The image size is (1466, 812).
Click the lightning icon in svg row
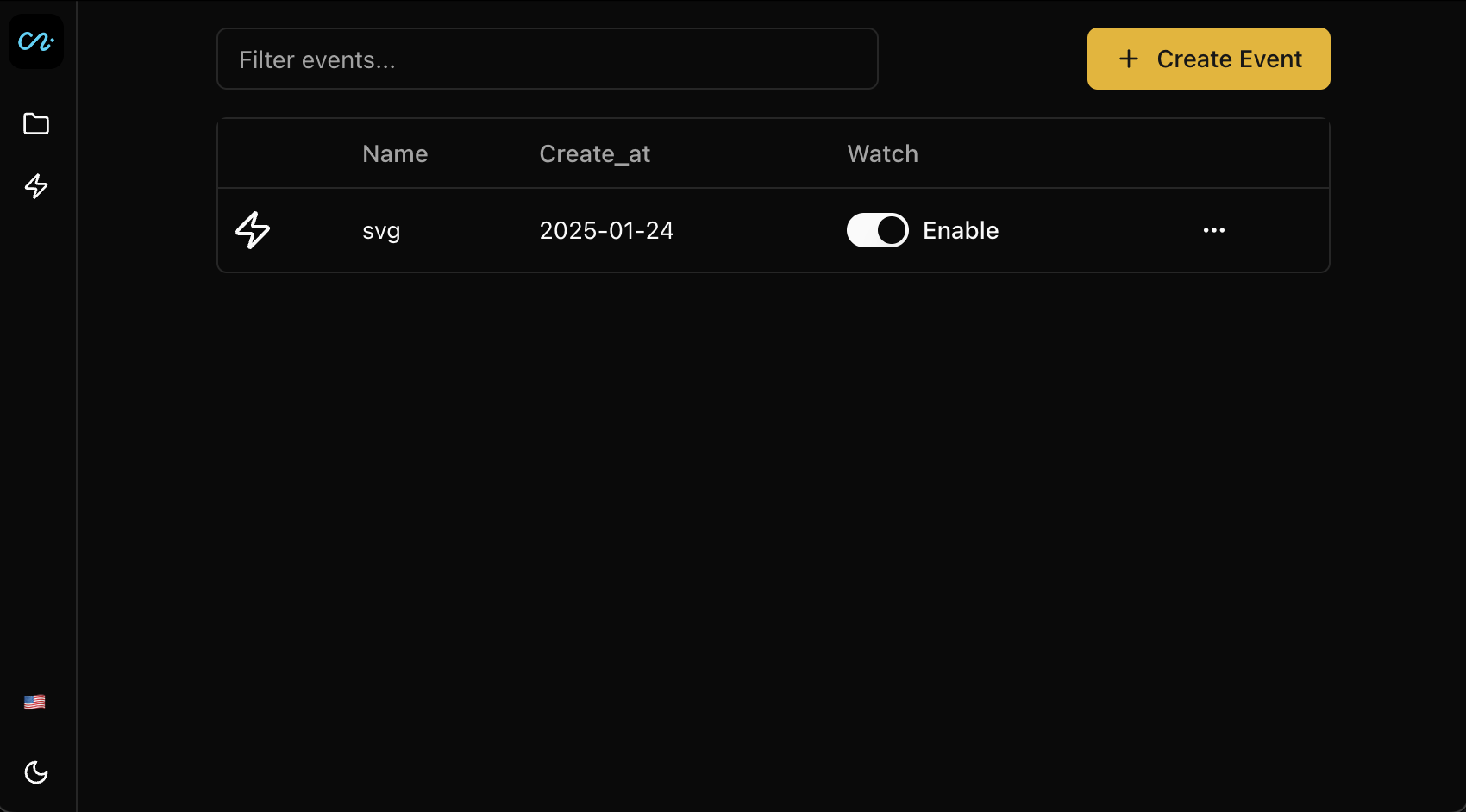pyautogui.click(x=253, y=230)
